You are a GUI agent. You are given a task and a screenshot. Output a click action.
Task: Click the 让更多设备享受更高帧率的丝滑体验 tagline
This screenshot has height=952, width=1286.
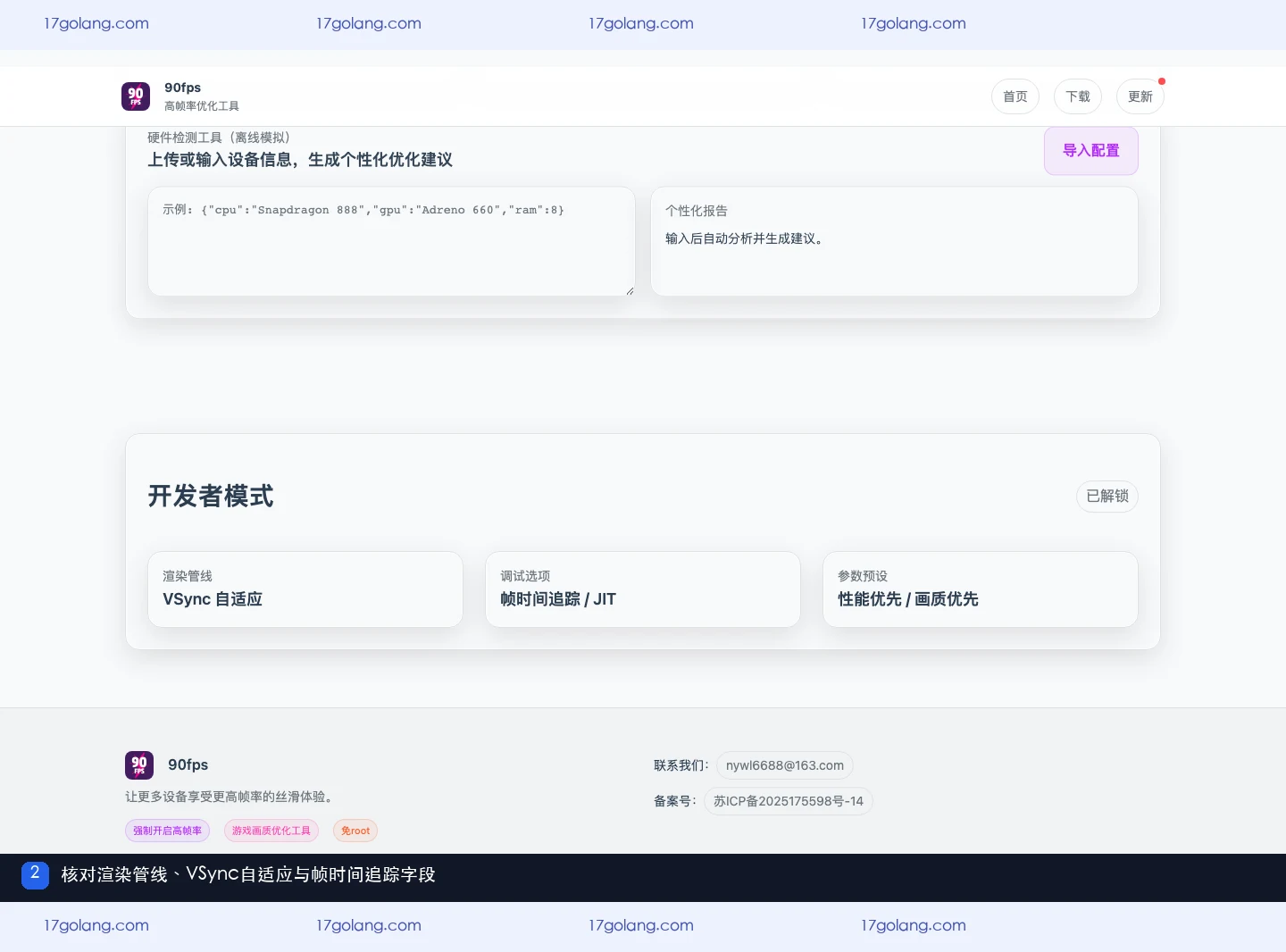(230, 797)
